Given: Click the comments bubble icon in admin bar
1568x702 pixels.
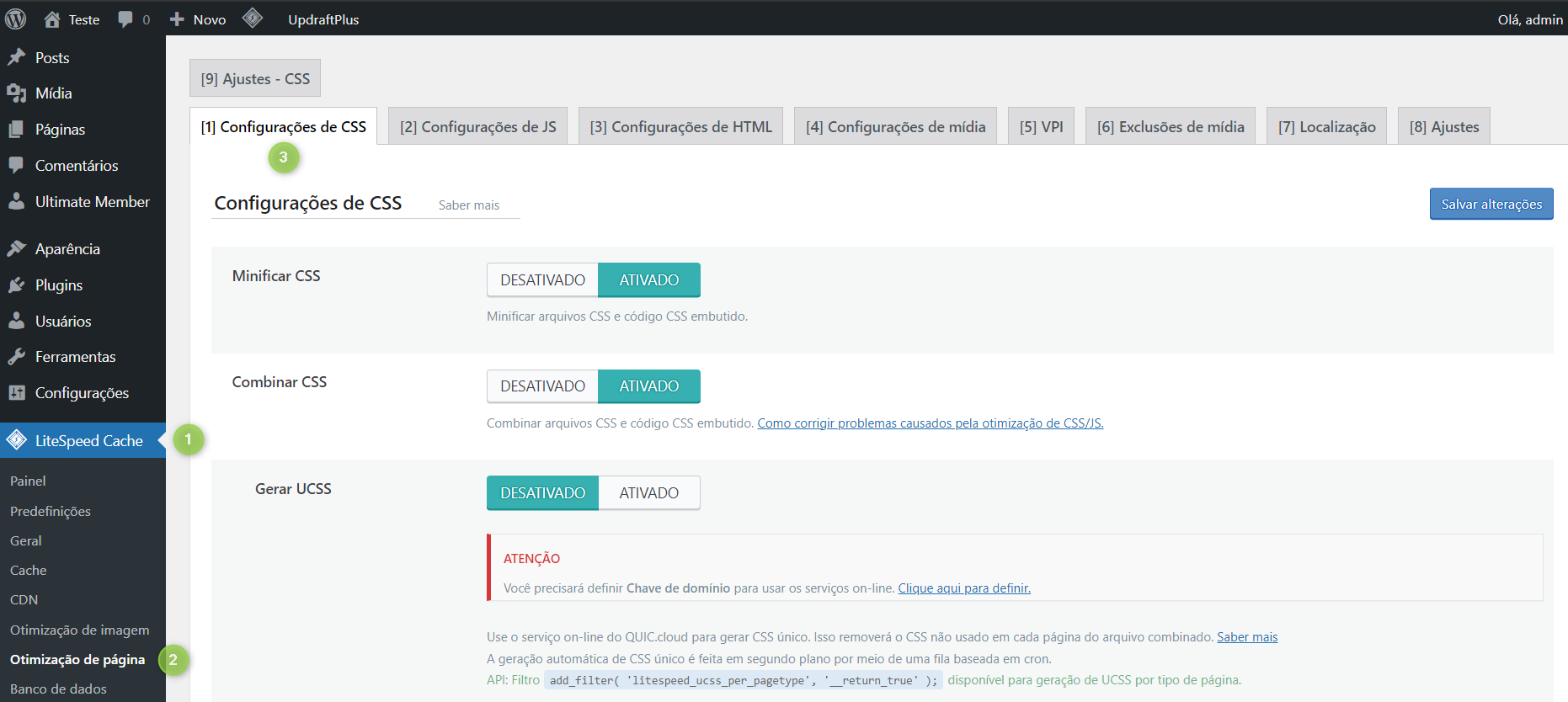Looking at the screenshot, I should pyautogui.click(x=125, y=19).
